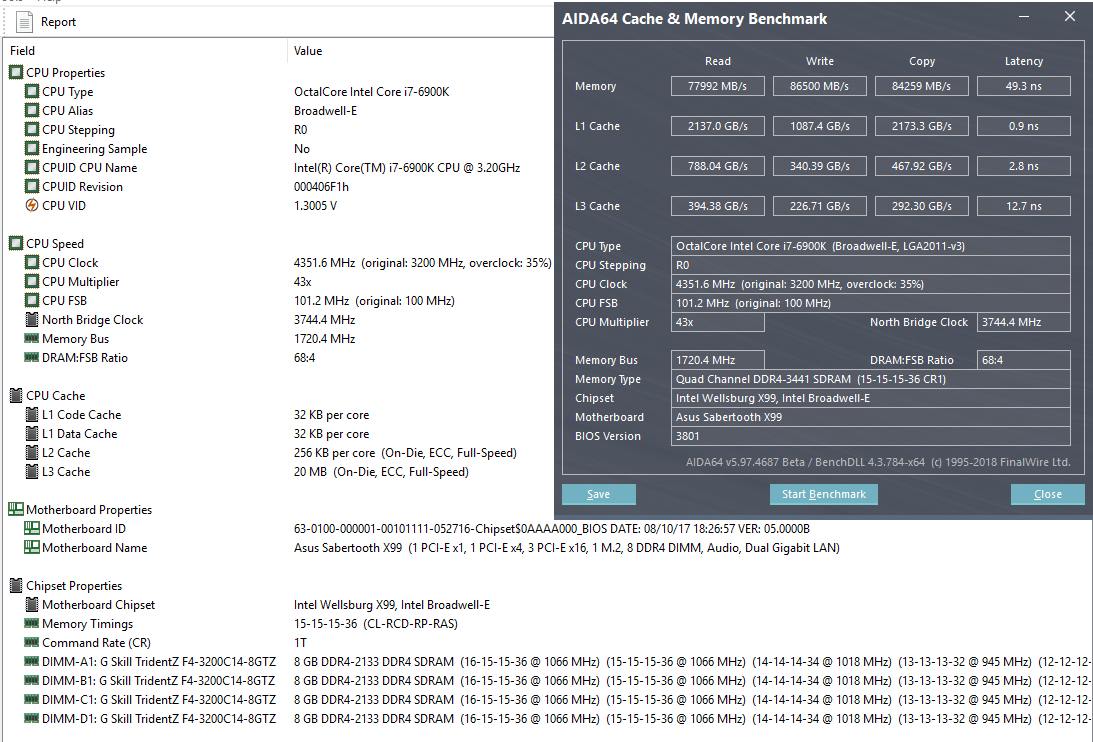This screenshot has height=742, width=1093.
Task: Click the Engineering Sample row icon
Action: point(32,149)
